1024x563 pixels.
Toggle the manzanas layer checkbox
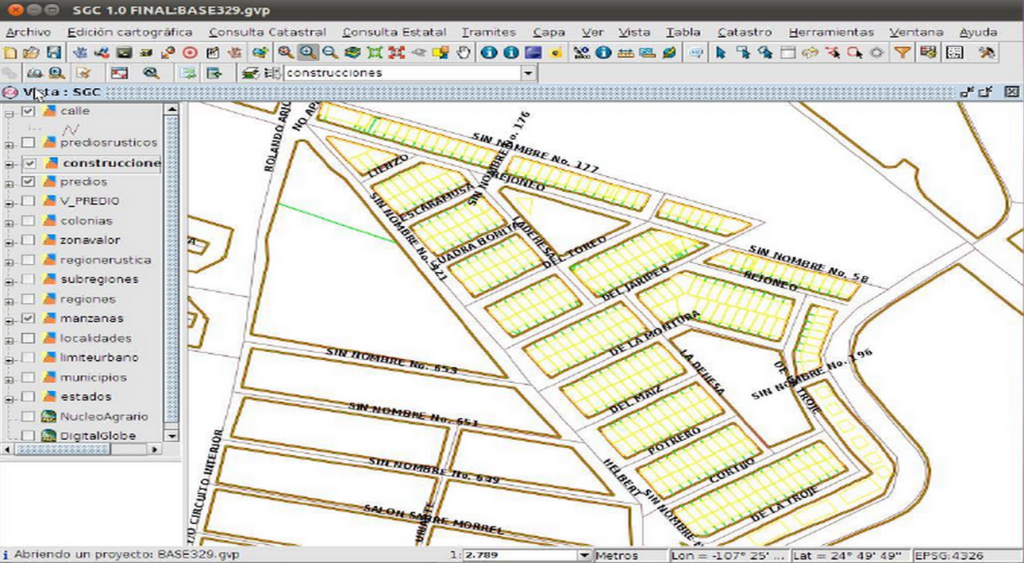click(27, 319)
